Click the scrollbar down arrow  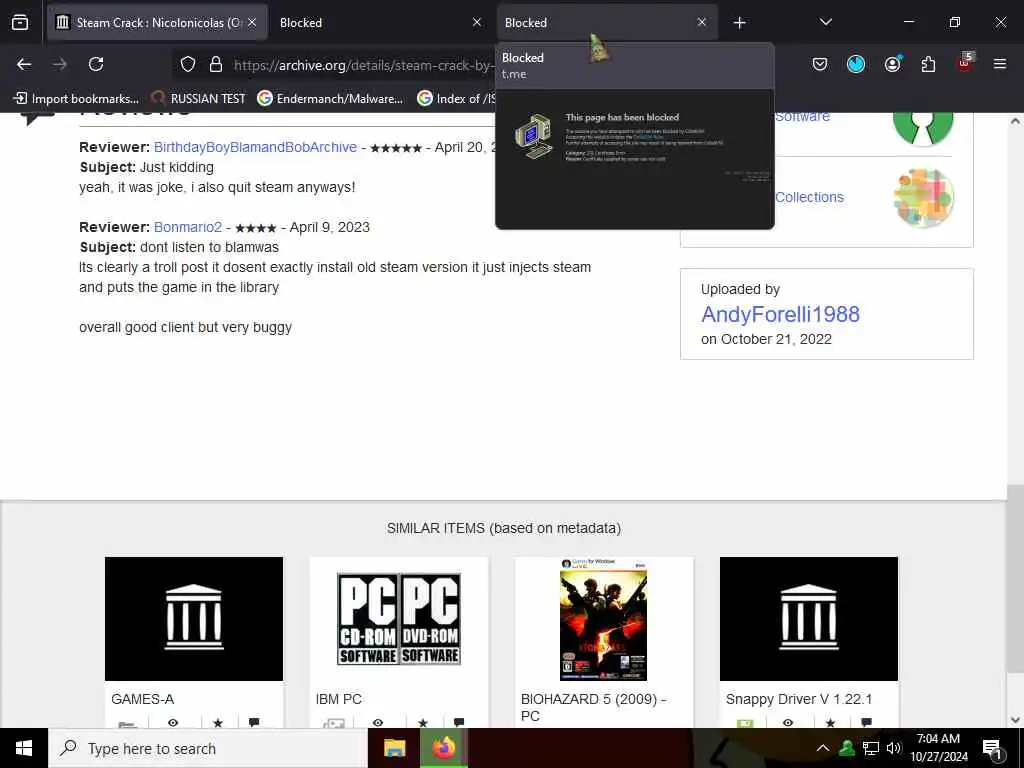click(x=1015, y=720)
